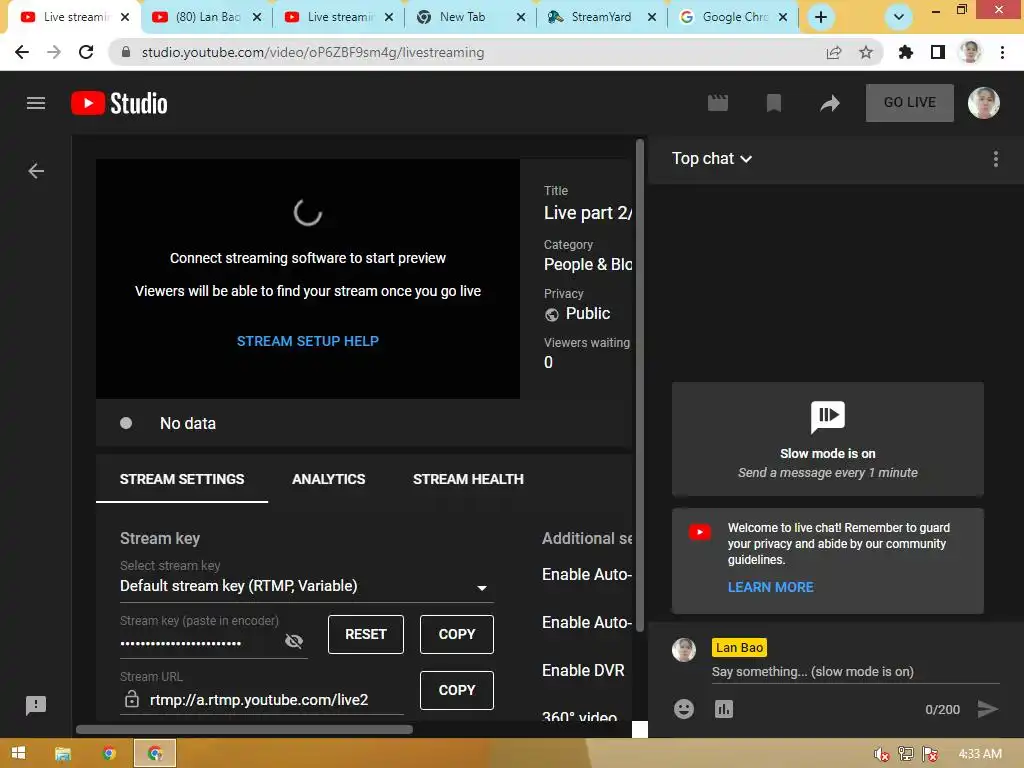Copy the Stream URL
This screenshot has width=1024, height=768.
tap(456, 690)
